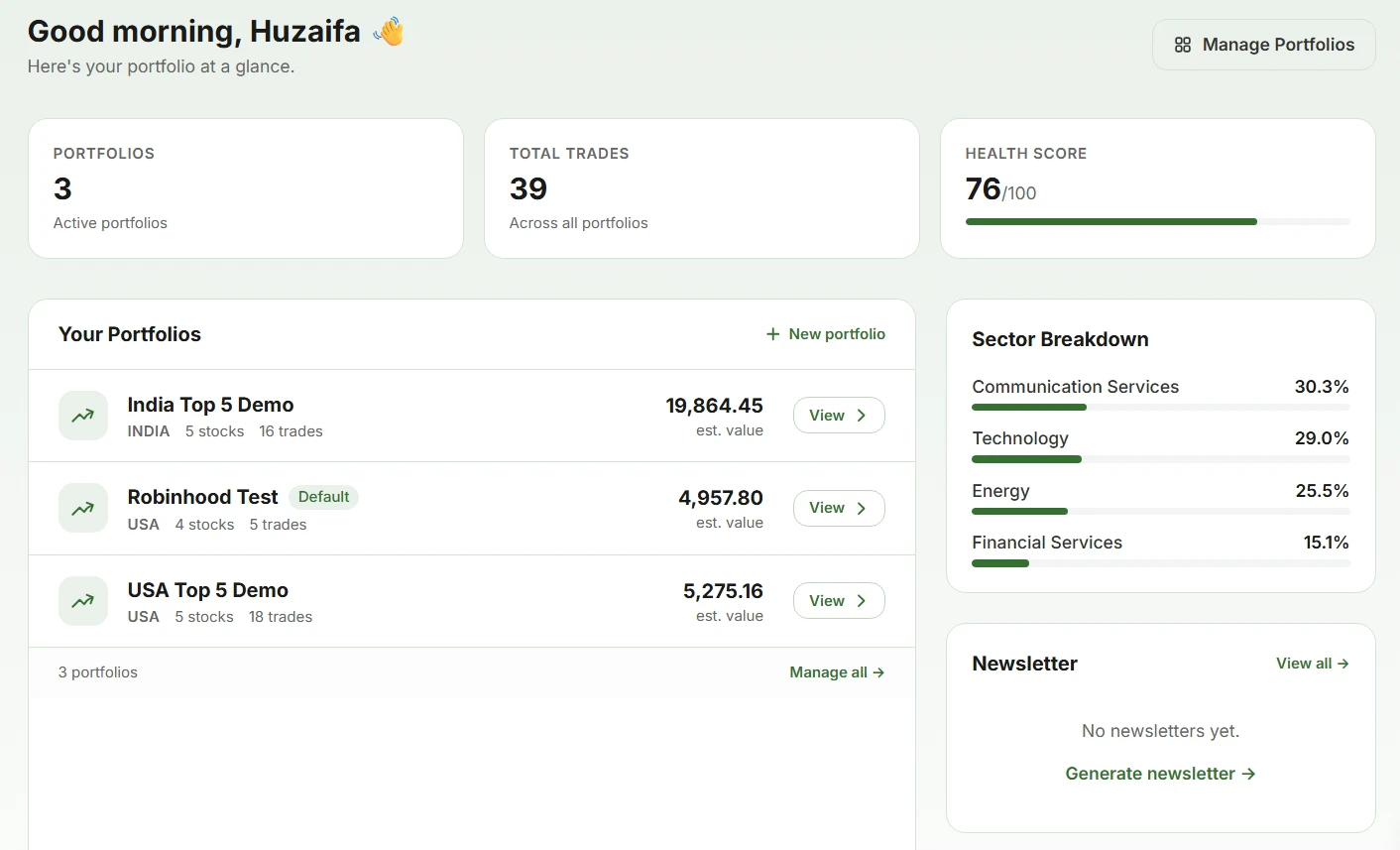Click the Communication Services sector bar
This screenshot has width=1400, height=850.
pyautogui.click(x=1160, y=407)
